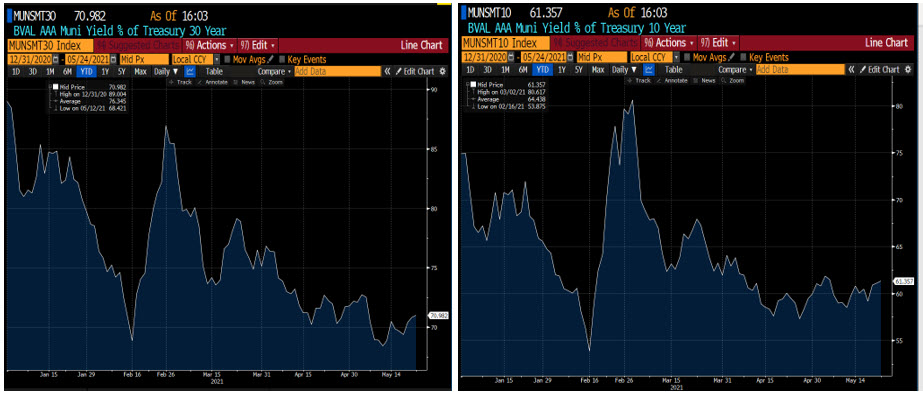Click 70.982 last value label on MUNSMT30 axis
Screen dimensions: 923x396
(x=439, y=315)
